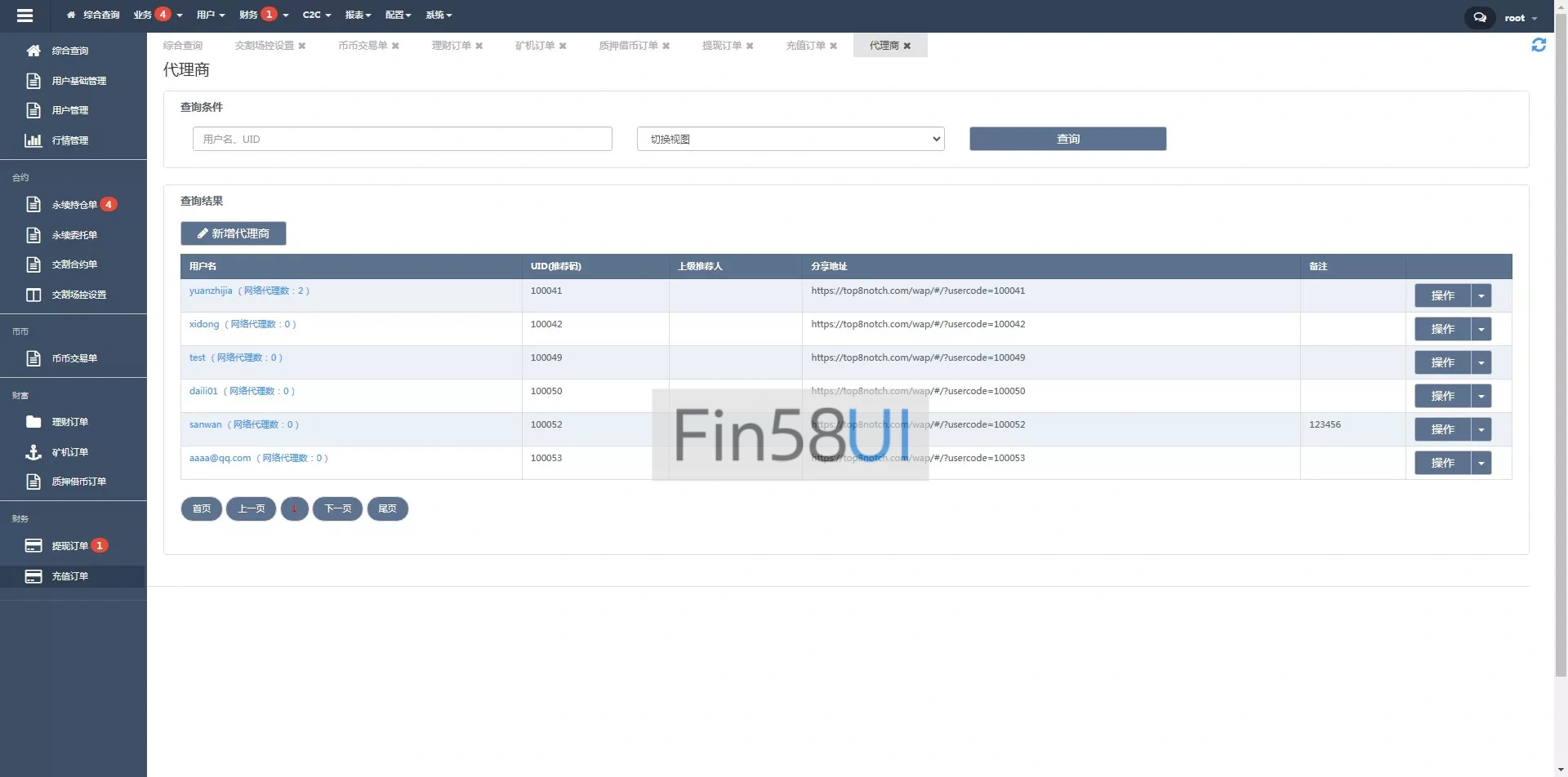Viewport: 1568px width, 777px height.
Task: Expand the action arrow for sanwan row
Action: [x=1481, y=429]
